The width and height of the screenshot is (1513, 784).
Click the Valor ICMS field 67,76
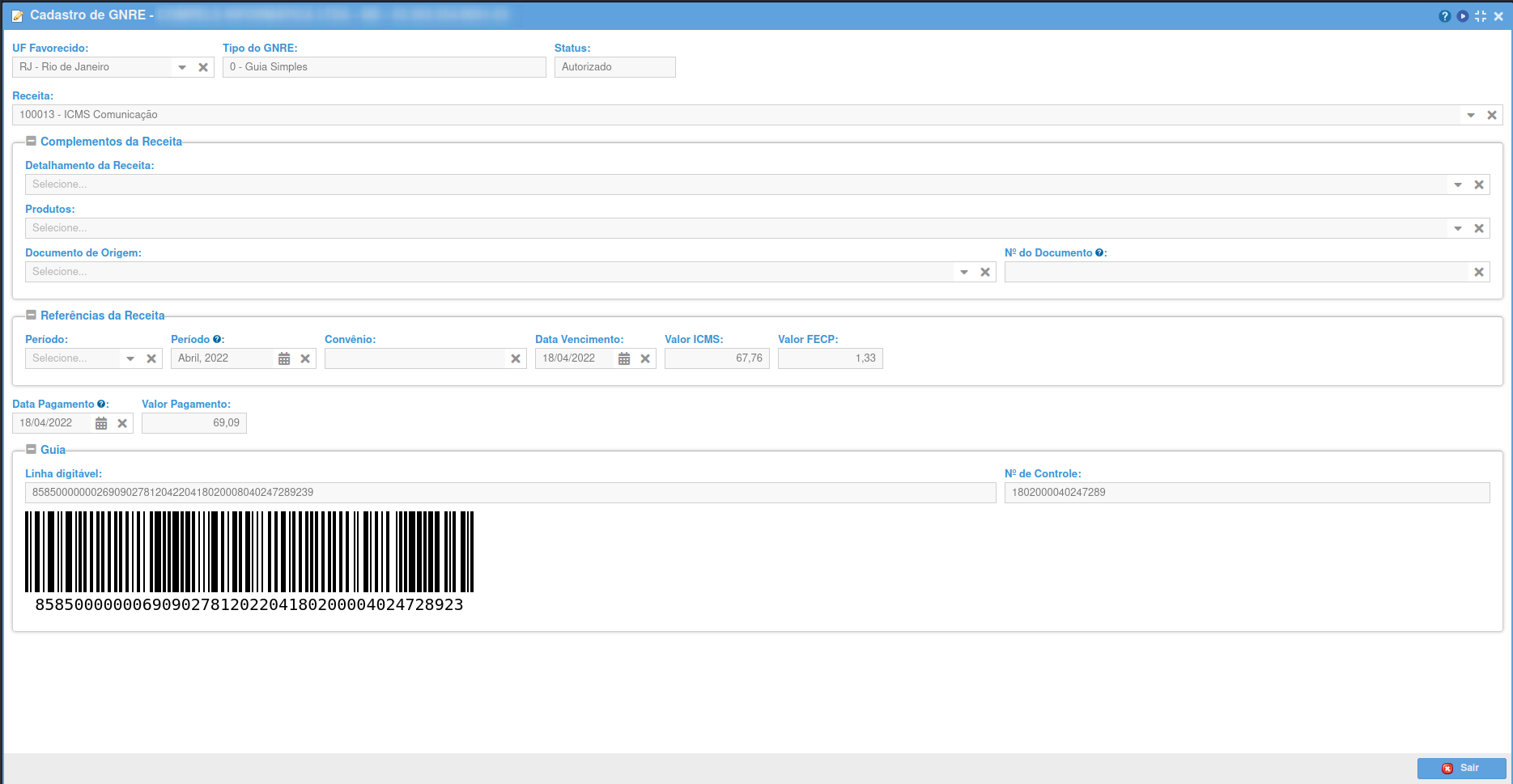click(717, 358)
